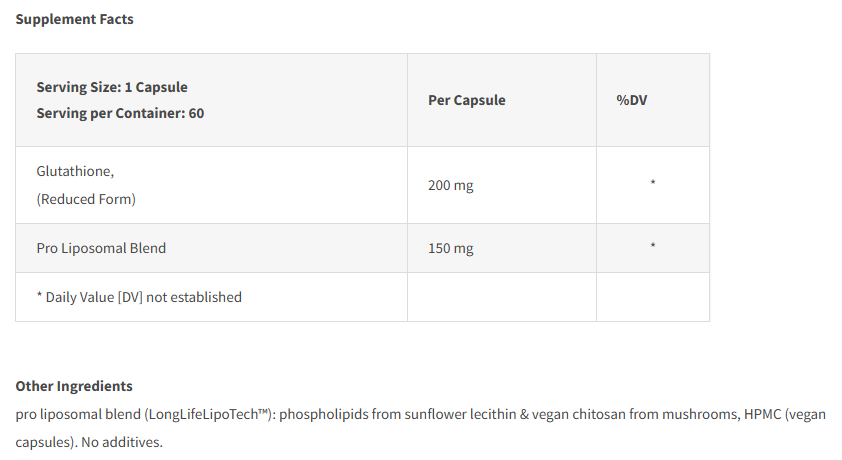This screenshot has width=842, height=460.
Task: Click the empty Per Capsule cell in footnote row
Action: (x=501, y=297)
